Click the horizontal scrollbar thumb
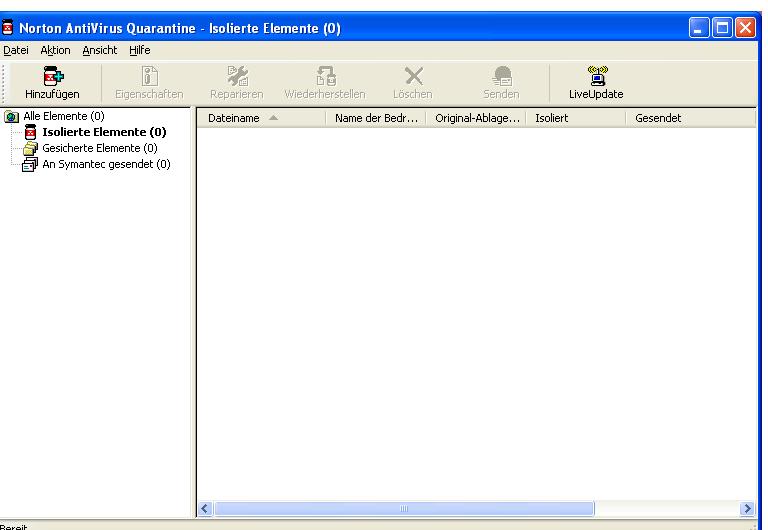Image resolution: width=768 pixels, height=530 pixels. tap(404, 508)
